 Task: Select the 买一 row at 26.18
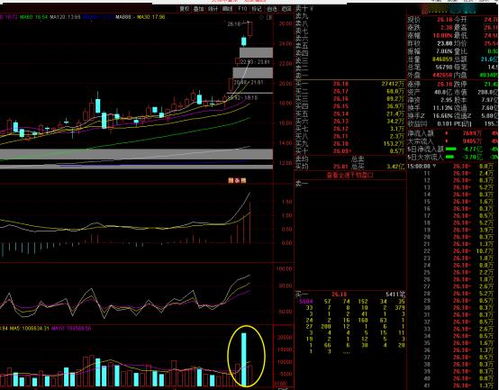(350, 84)
